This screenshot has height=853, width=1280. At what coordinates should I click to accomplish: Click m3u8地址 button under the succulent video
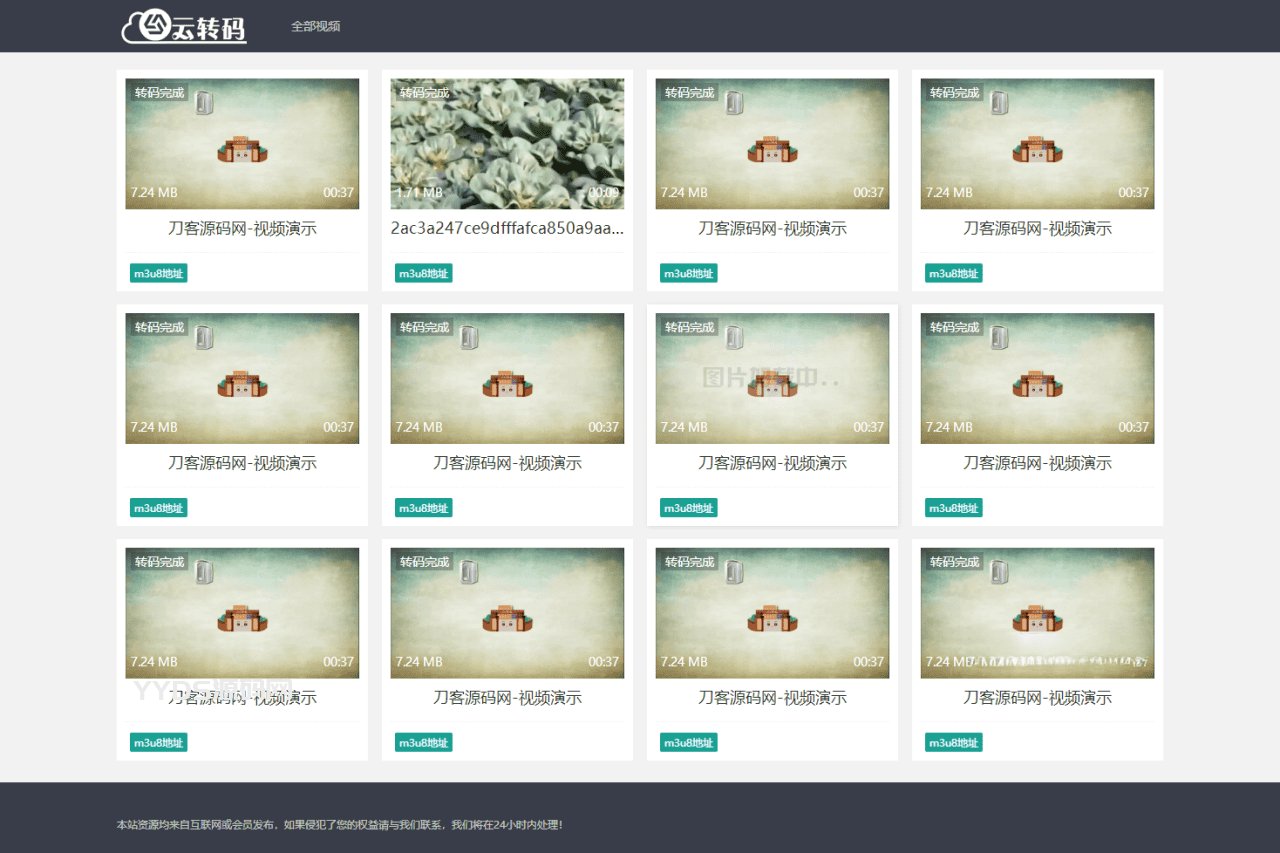(424, 273)
